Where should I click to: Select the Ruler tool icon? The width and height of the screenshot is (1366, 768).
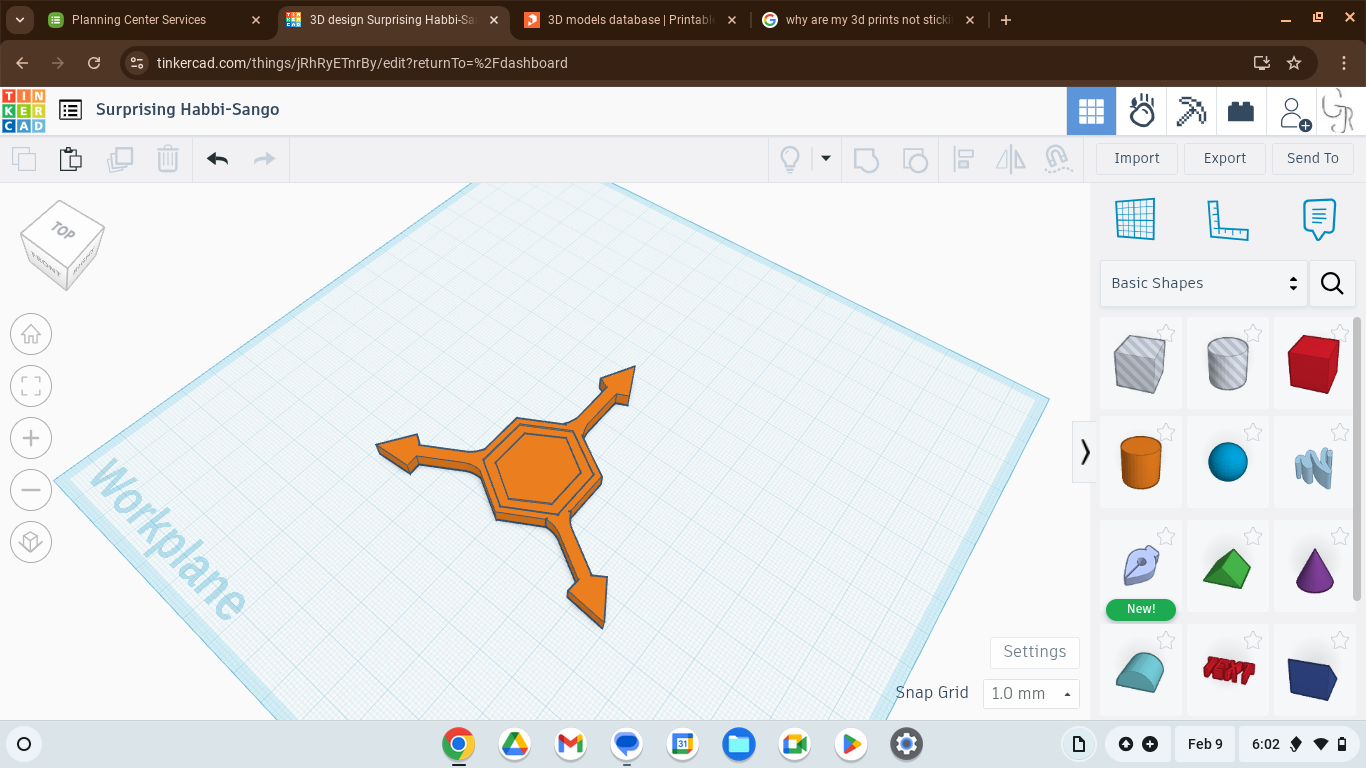point(1228,220)
